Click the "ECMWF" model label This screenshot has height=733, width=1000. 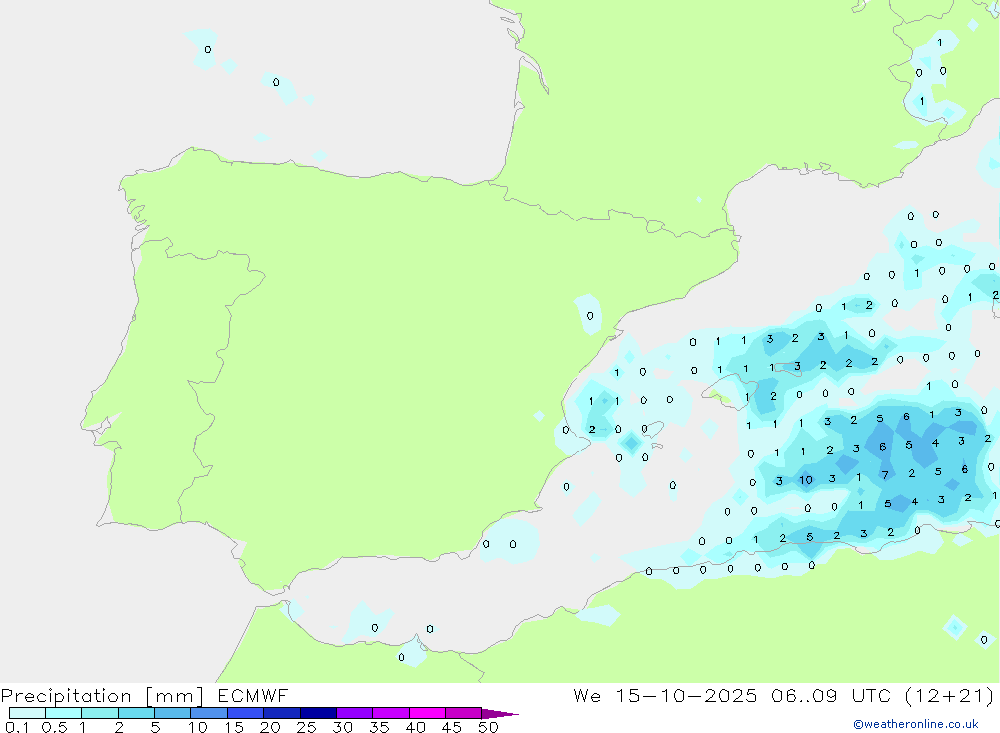253,696
